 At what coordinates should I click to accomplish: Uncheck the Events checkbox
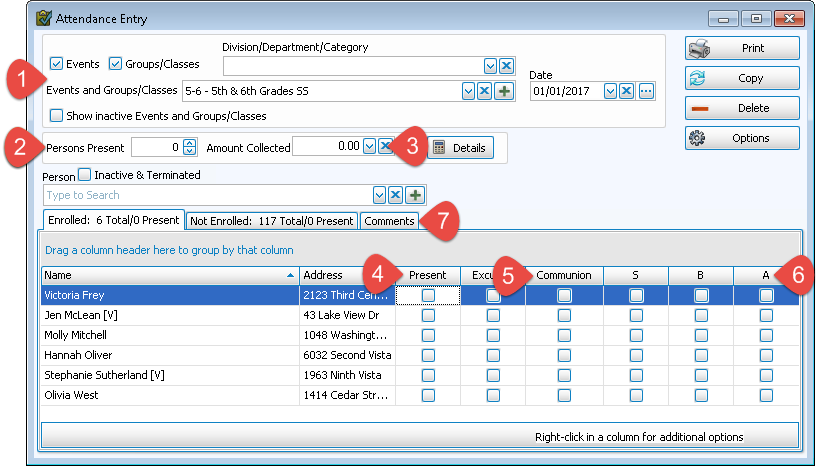click(x=57, y=64)
